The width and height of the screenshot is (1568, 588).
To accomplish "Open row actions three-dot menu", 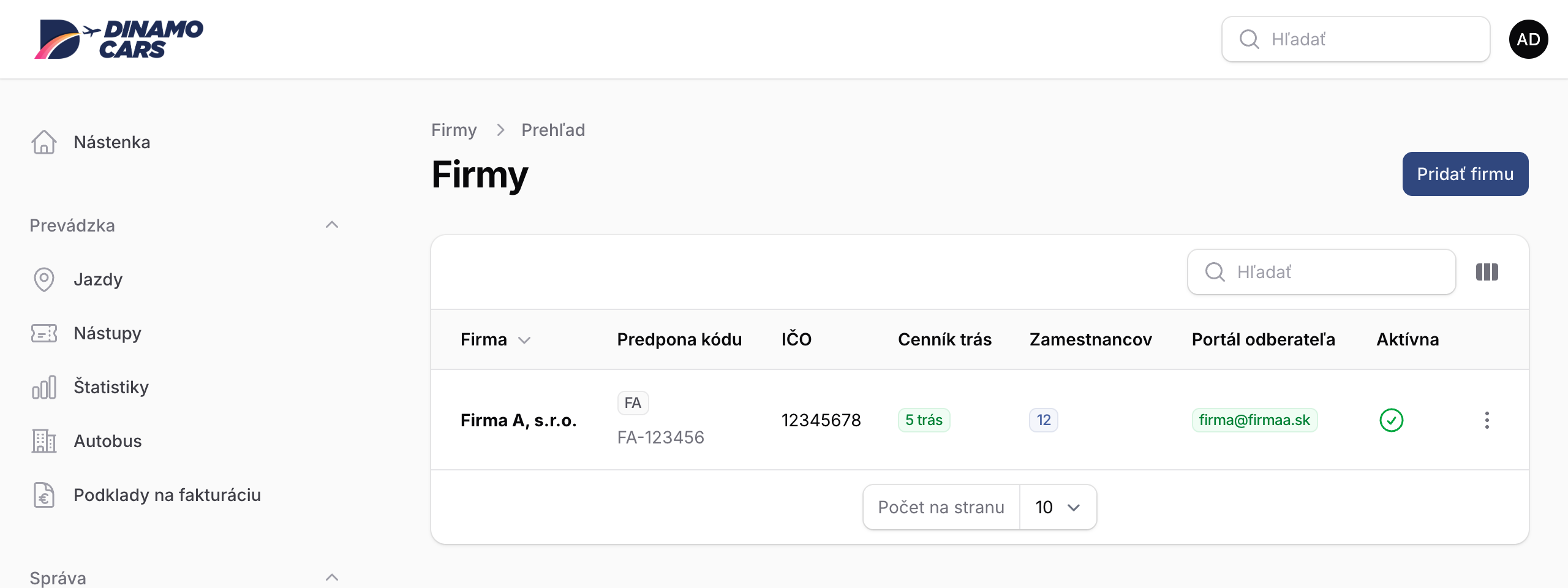I will tap(1487, 420).
